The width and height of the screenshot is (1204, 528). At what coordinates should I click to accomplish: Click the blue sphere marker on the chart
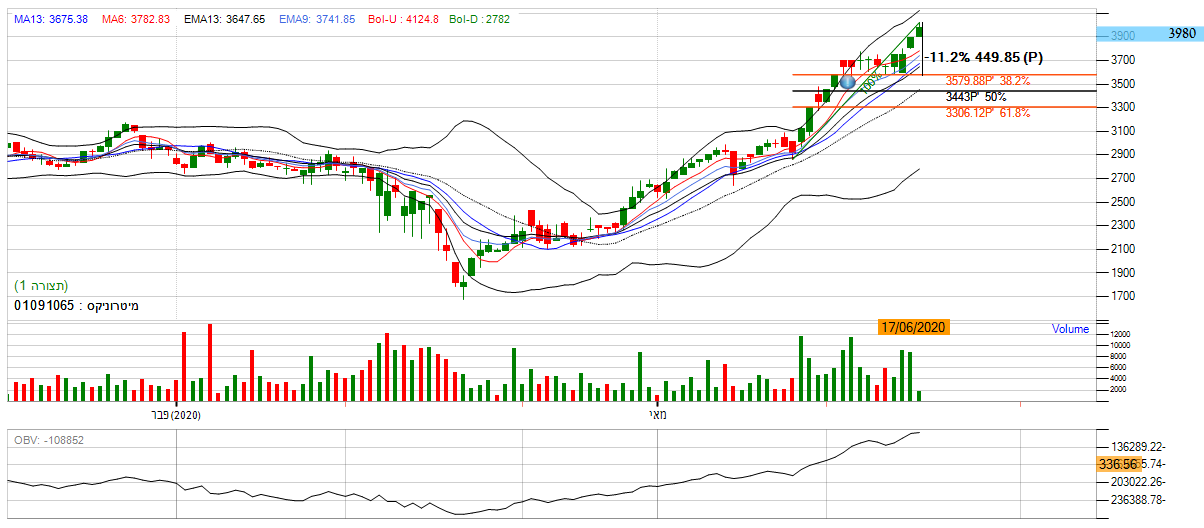pos(847,82)
